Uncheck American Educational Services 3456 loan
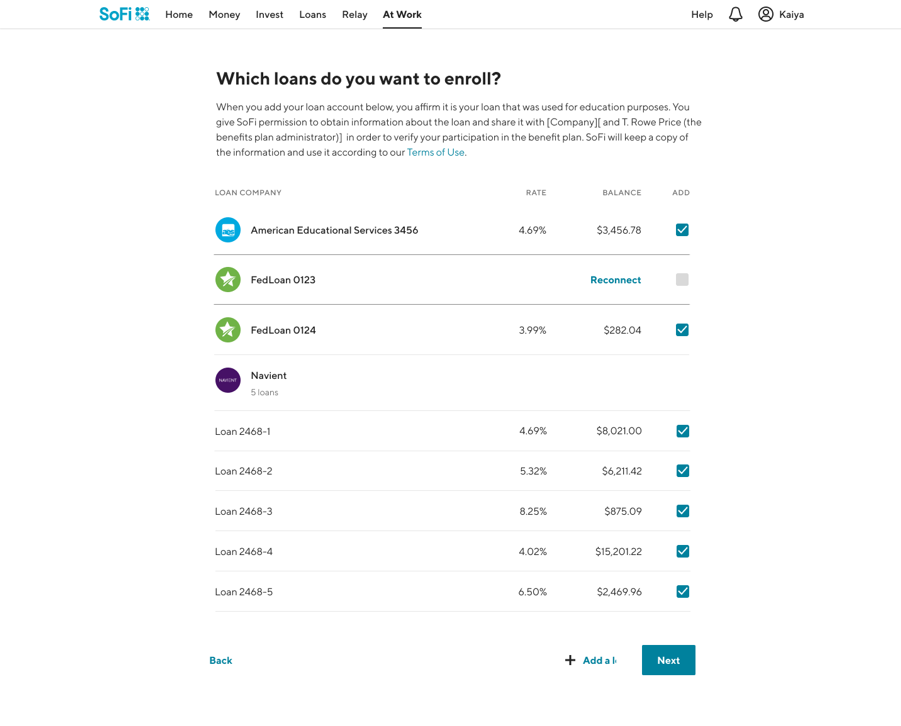 682,230
